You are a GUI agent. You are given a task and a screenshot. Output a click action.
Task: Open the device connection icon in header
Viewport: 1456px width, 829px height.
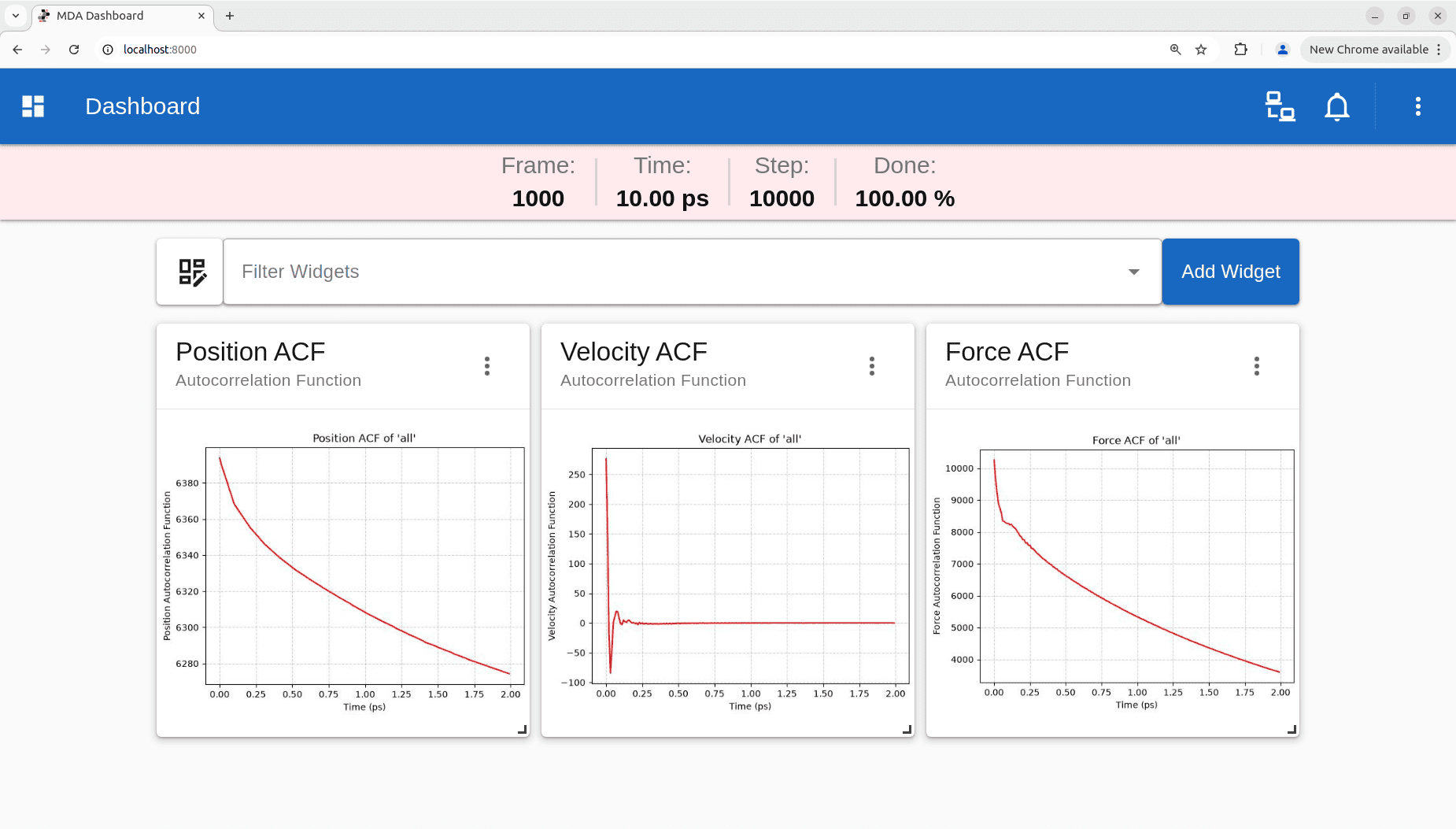click(1280, 106)
